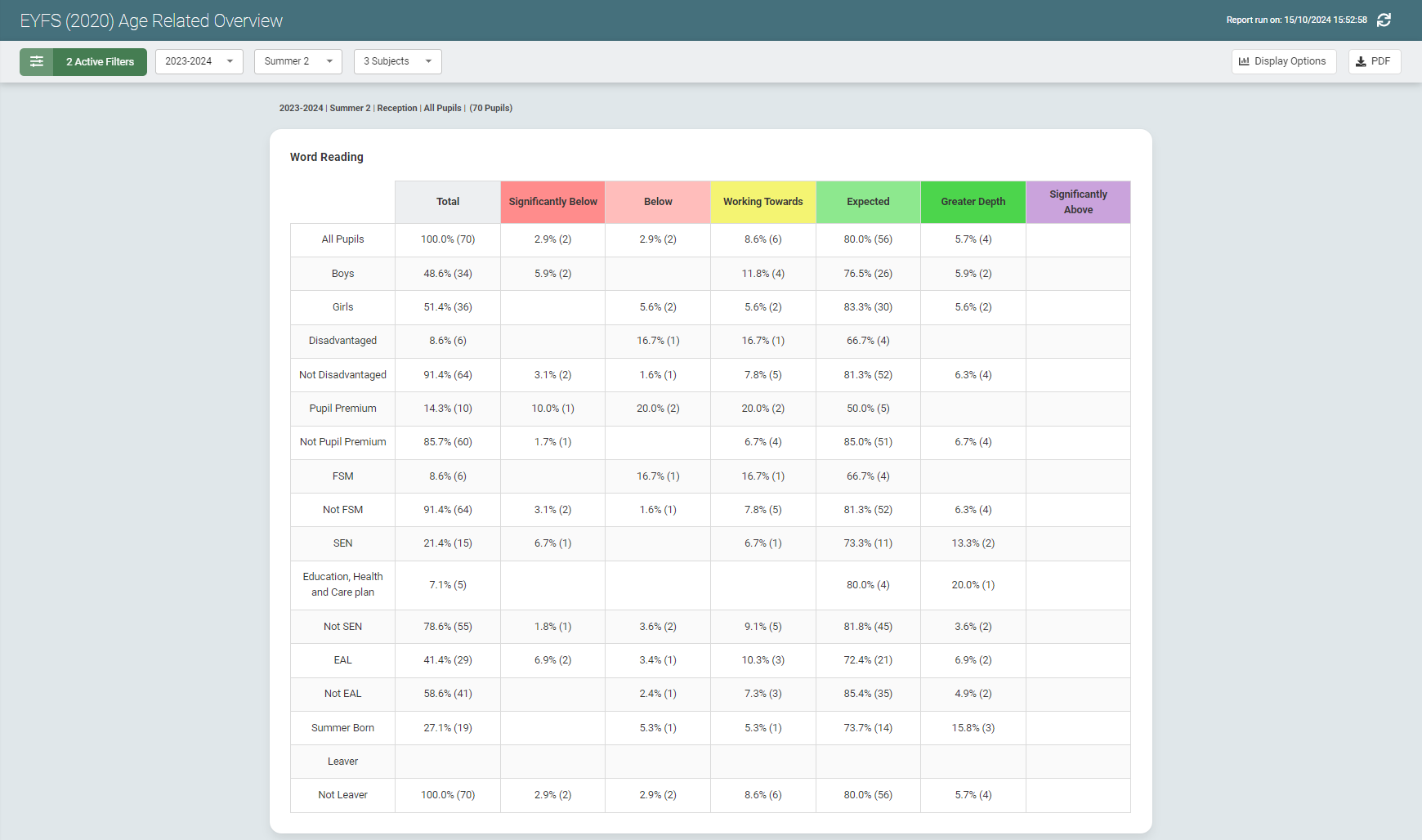The height and width of the screenshot is (840, 1422).
Task: Click the Word Reading section heading
Action: (327, 157)
